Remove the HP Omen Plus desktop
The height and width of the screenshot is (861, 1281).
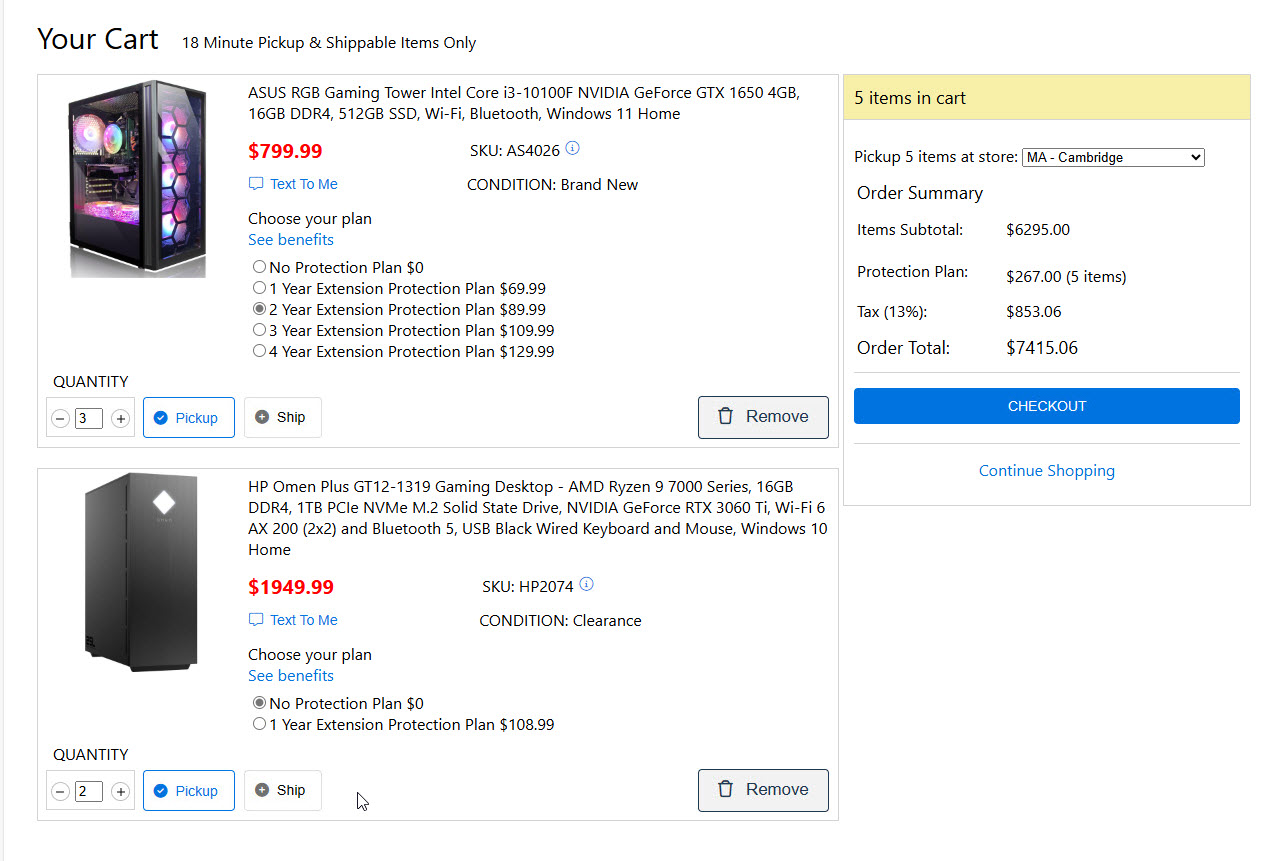click(763, 790)
